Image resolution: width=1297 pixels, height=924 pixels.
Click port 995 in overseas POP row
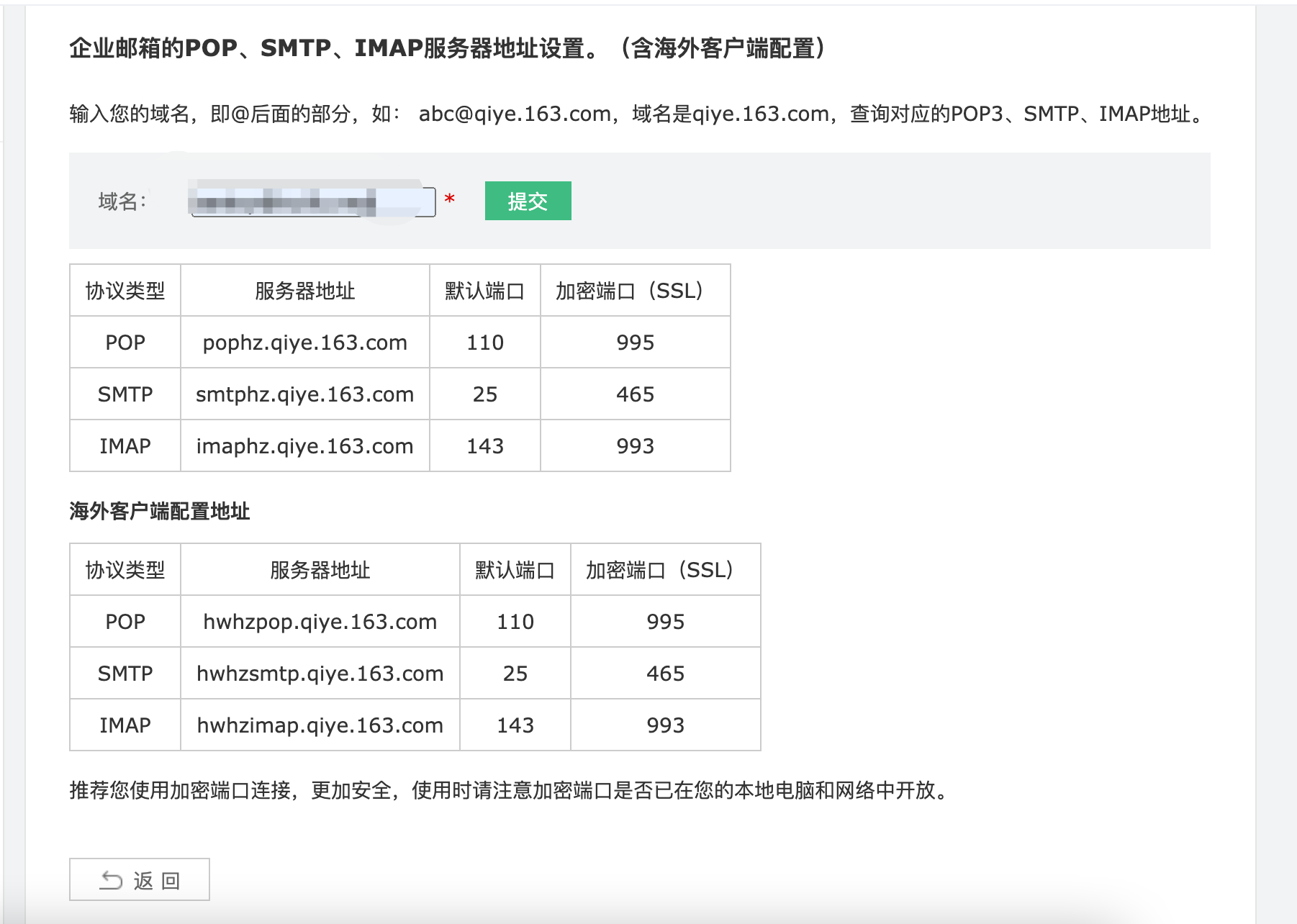coord(666,622)
